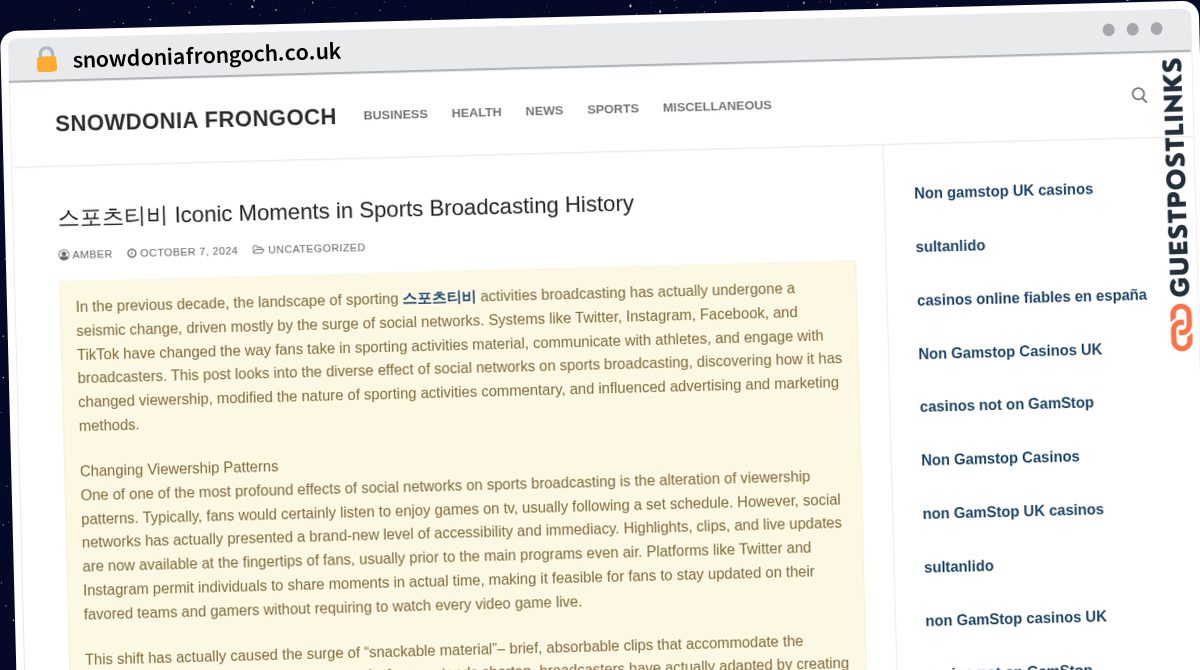
Task: Click the folder icon beside UNCATEGORIZED
Action: (258, 249)
